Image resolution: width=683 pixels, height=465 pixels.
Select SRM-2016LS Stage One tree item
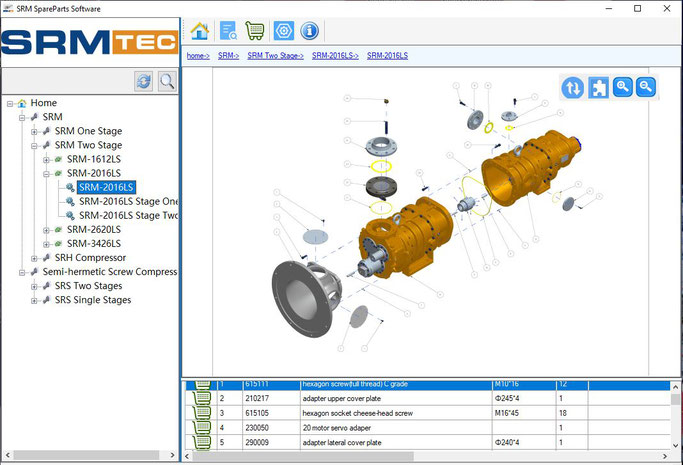(x=128, y=202)
